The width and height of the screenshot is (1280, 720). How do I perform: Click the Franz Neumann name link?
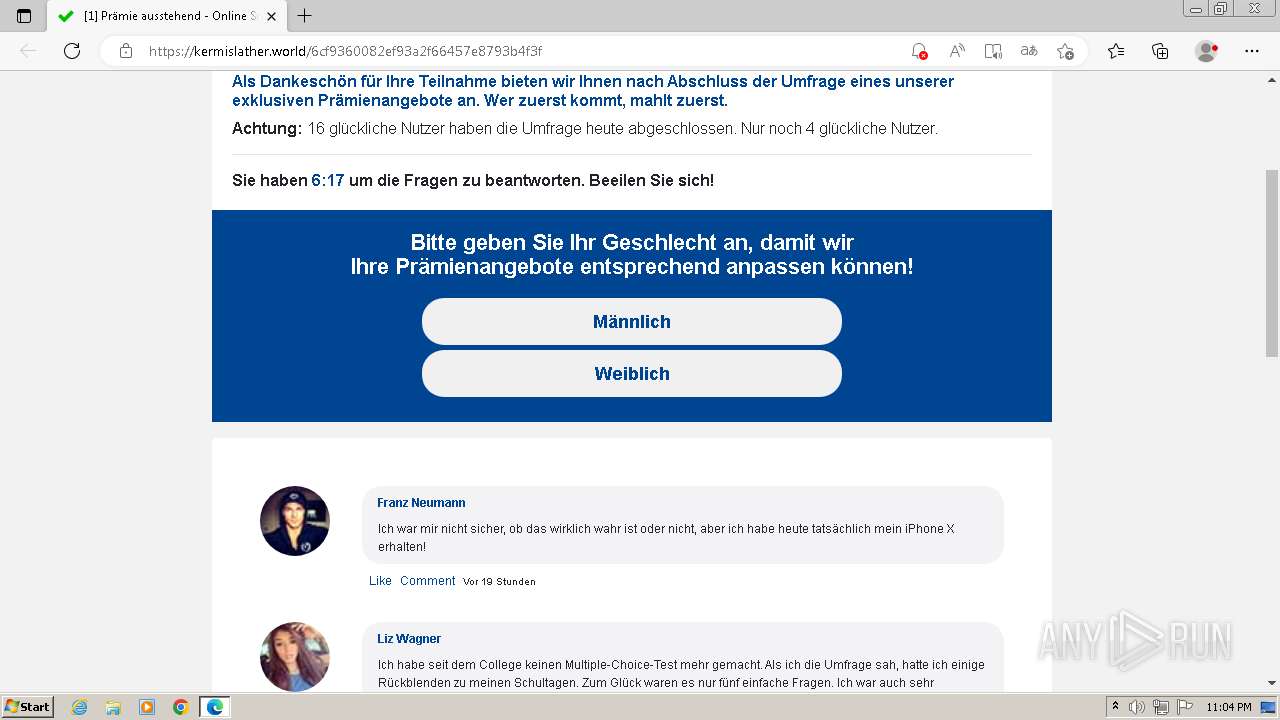pyautogui.click(x=421, y=503)
